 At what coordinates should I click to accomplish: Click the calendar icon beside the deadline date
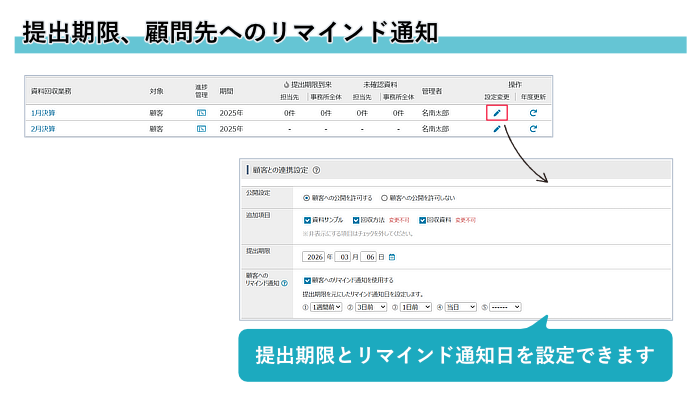(392, 257)
